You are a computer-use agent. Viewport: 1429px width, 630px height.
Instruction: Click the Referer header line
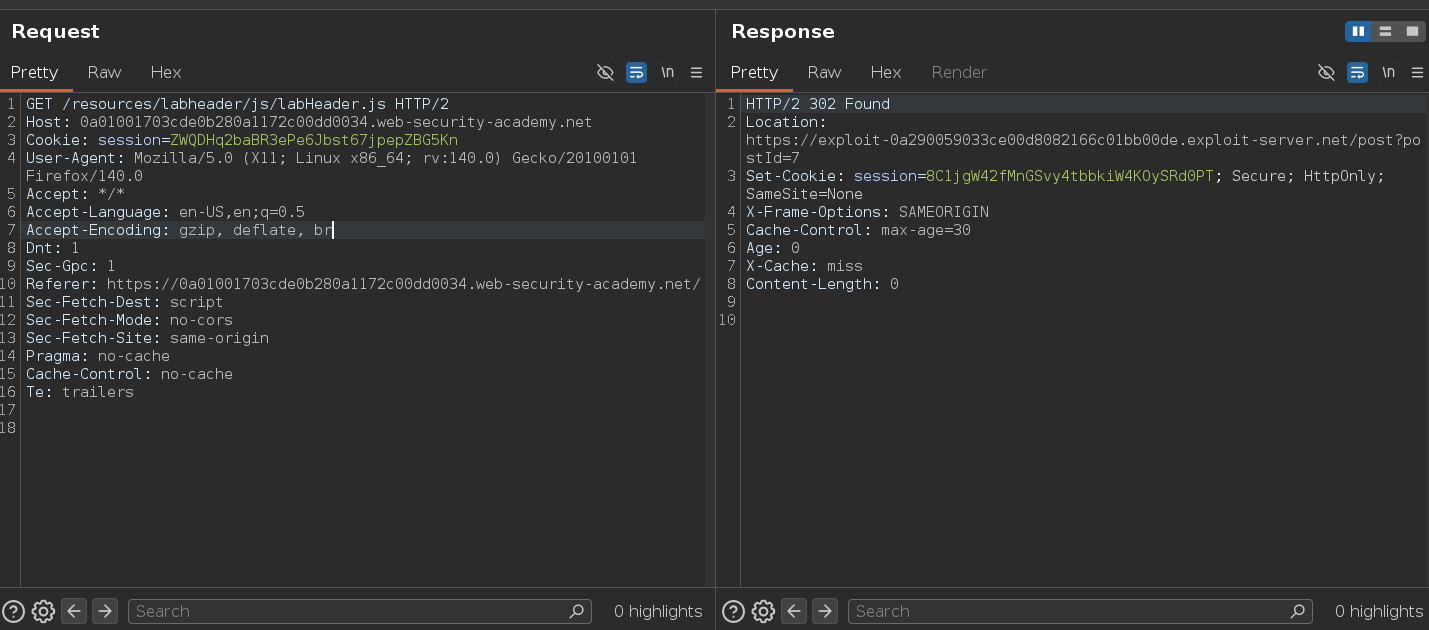[363, 284]
